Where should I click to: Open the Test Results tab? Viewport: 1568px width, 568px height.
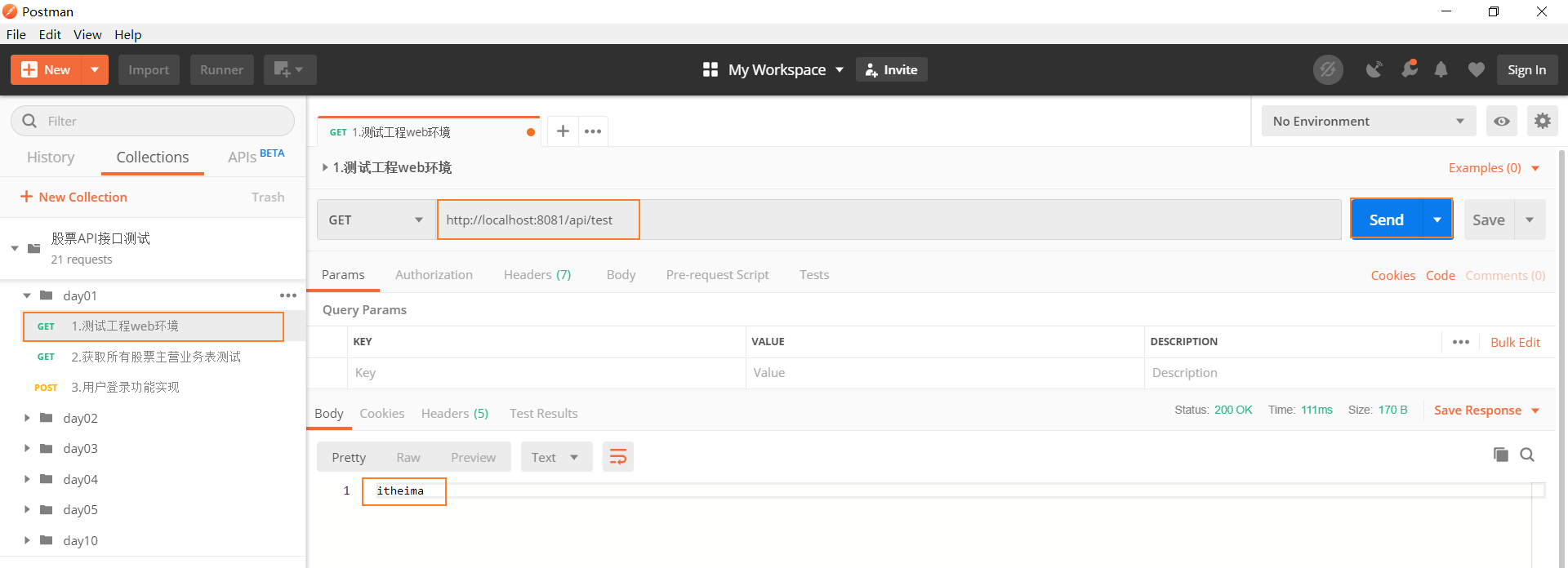(543, 413)
